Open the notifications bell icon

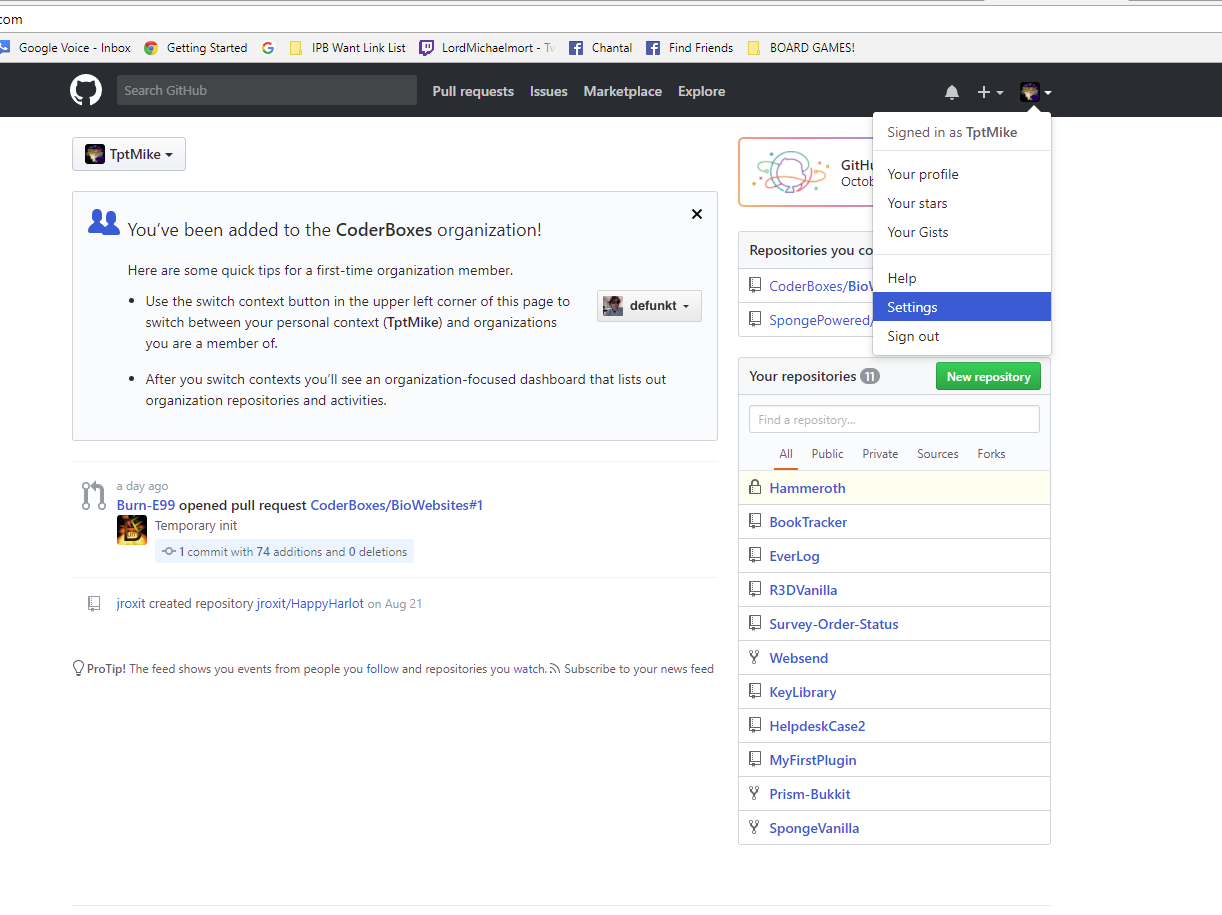[952, 92]
